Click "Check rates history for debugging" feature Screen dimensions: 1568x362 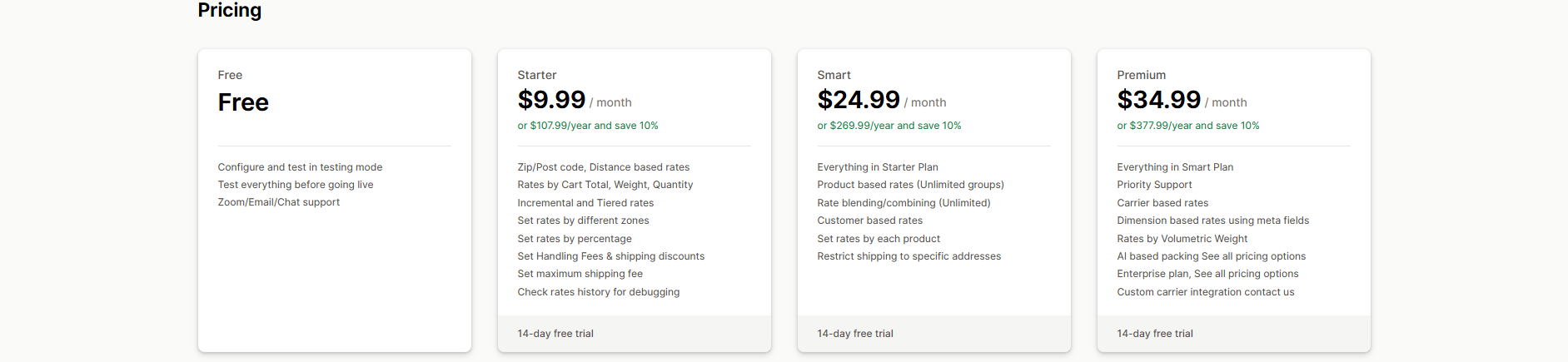point(599,292)
